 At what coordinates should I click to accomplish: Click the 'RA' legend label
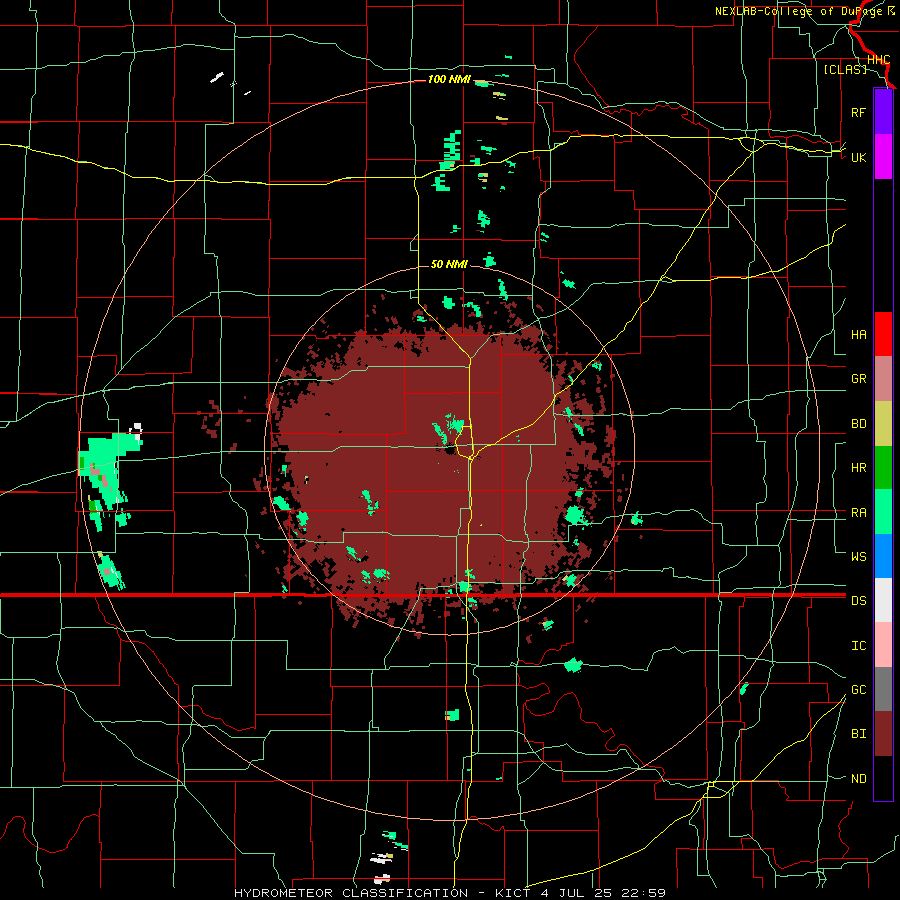[858, 513]
